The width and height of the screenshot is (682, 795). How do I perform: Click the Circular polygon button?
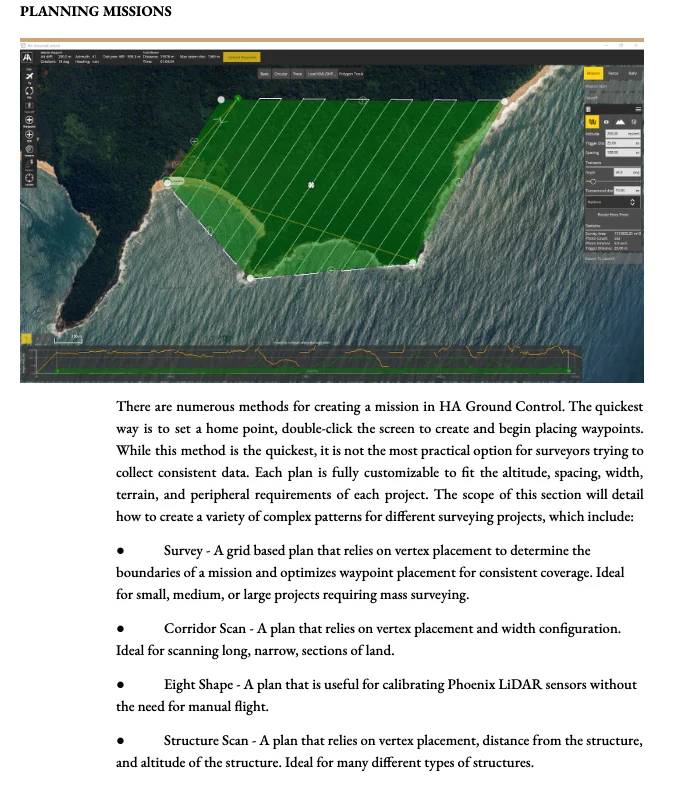point(281,74)
